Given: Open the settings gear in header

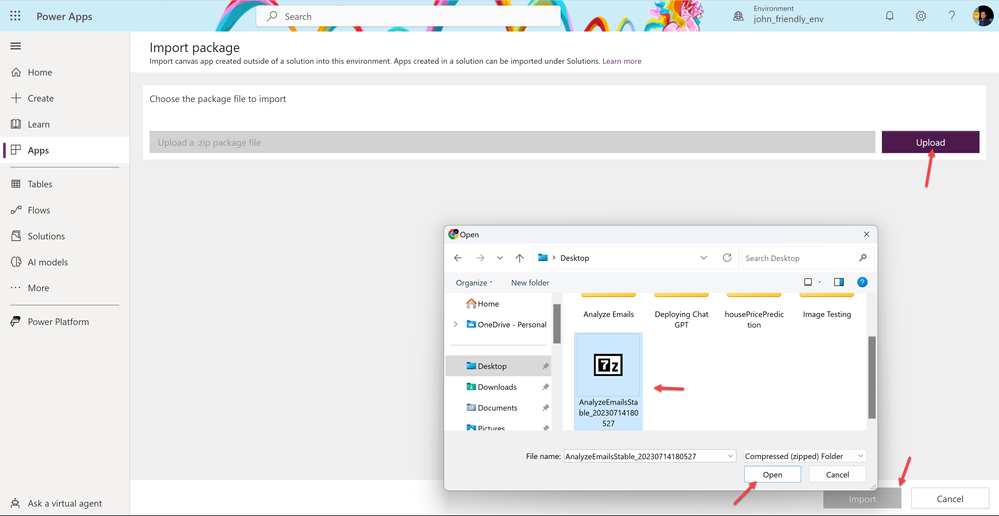Looking at the screenshot, I should [921, 16].
